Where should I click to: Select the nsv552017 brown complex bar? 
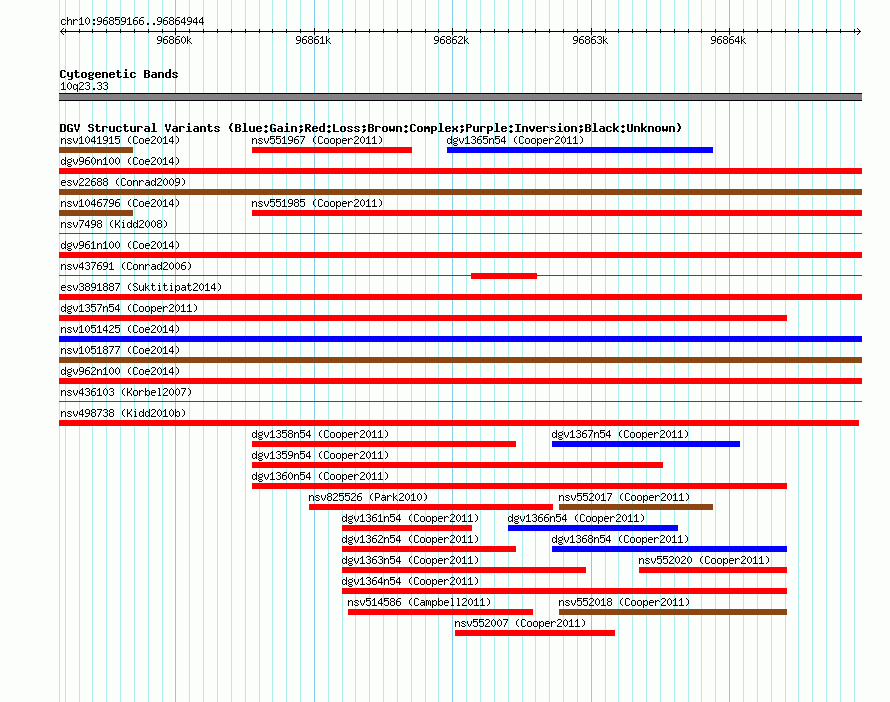coord(636,507)
